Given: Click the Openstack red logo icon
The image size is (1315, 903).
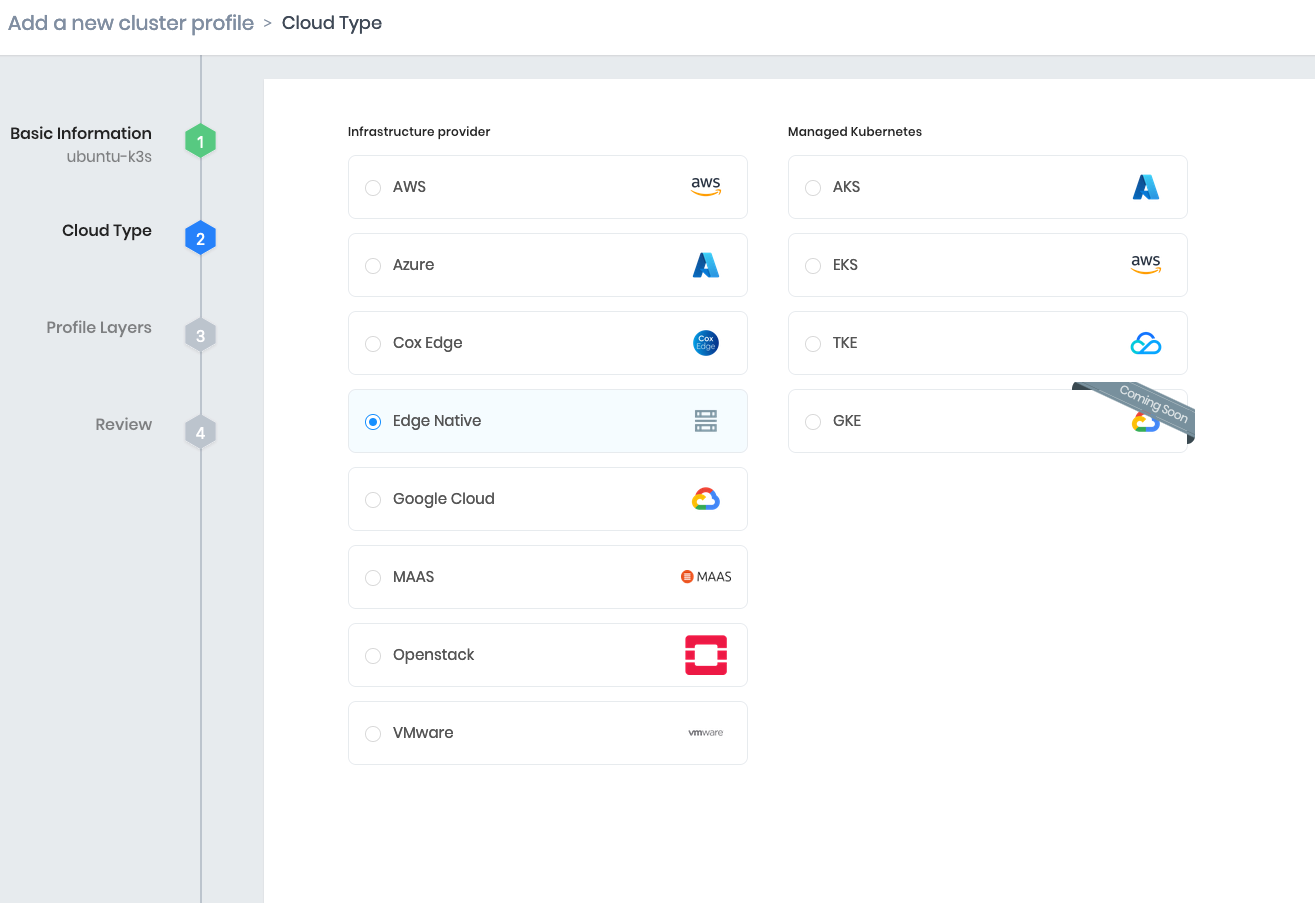Looking at the screenshot, I should click(706, 655).
